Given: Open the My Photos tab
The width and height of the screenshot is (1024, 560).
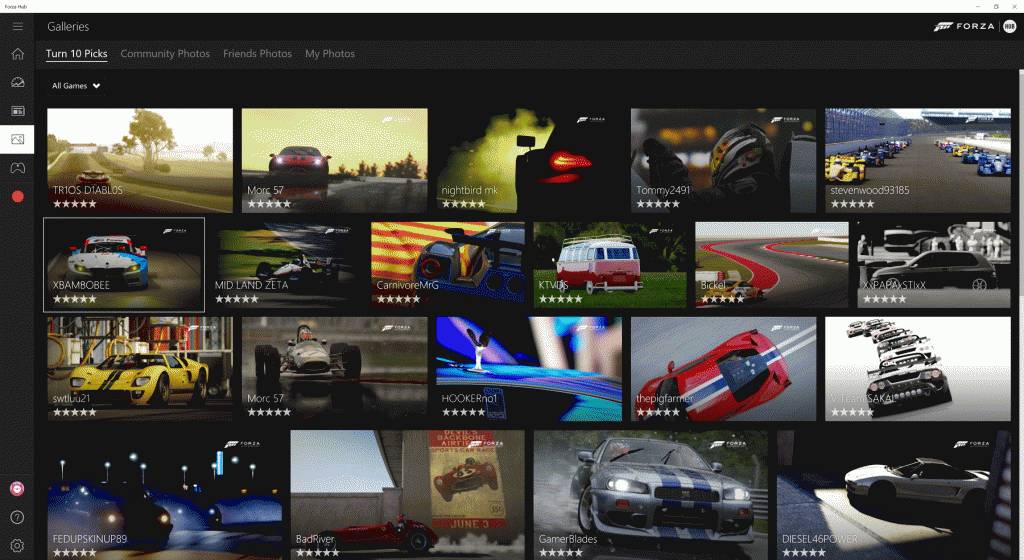Looking at the screenshot, I should pyautogui.click(x=330, y=54).
